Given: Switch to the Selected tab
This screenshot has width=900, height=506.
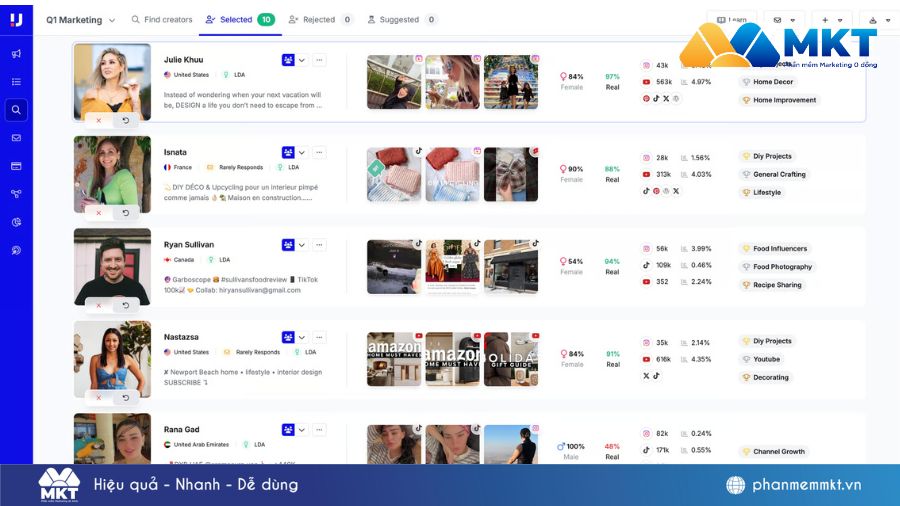Looking at the screenshot, I should [x=240, y=20].
